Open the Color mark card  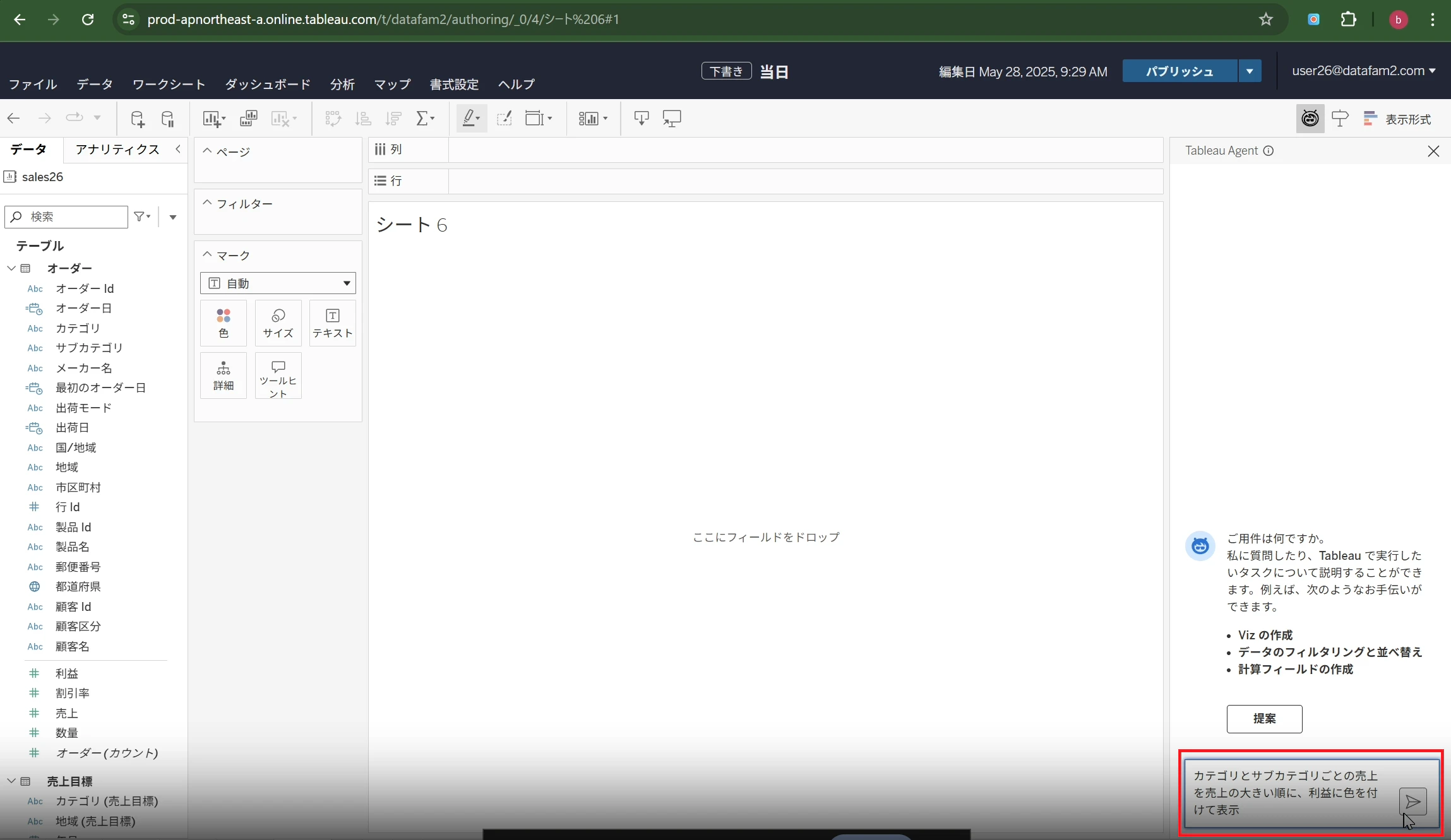(224, 323)
